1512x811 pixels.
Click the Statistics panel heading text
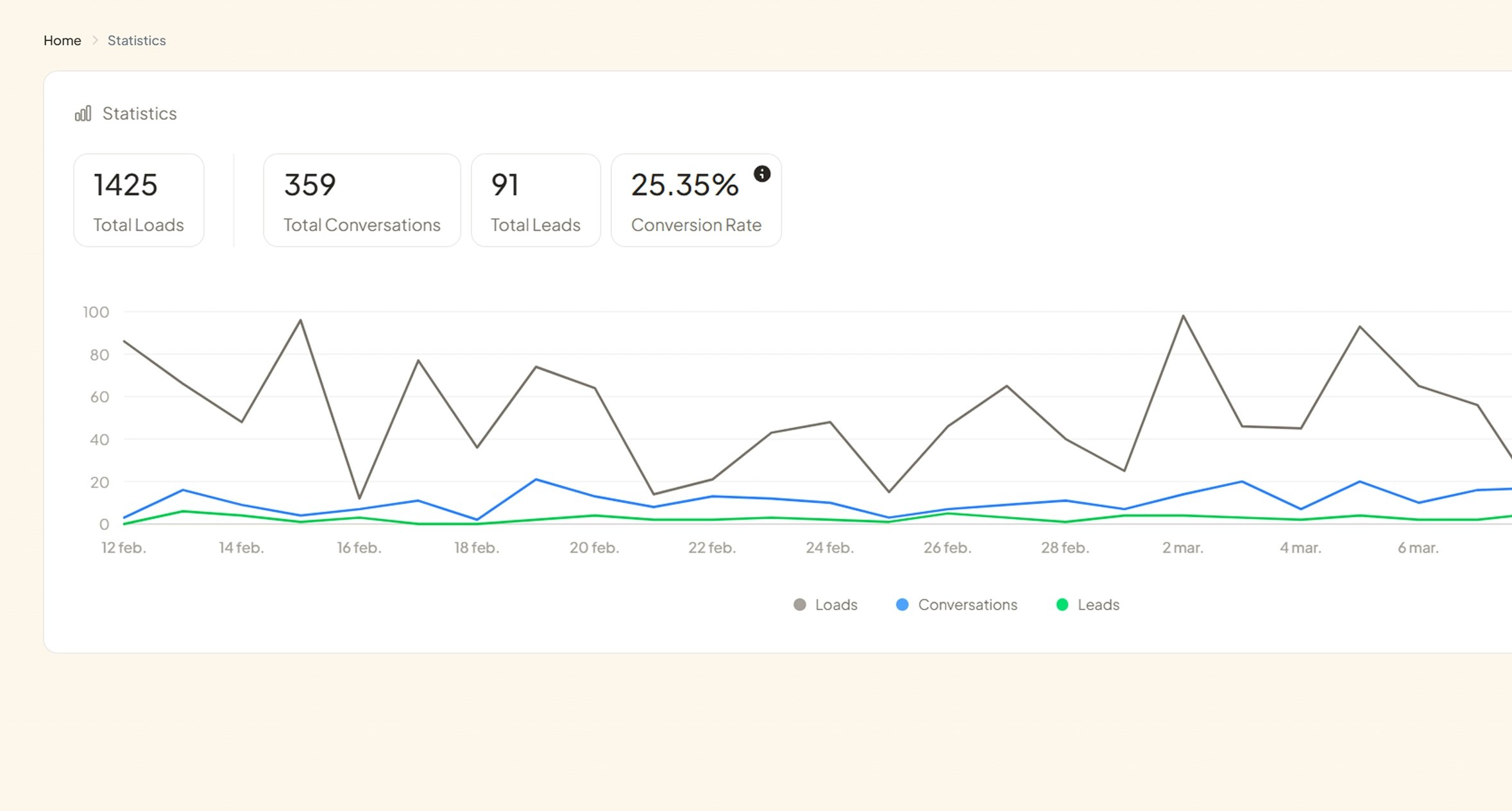click(x=139, y=114)
